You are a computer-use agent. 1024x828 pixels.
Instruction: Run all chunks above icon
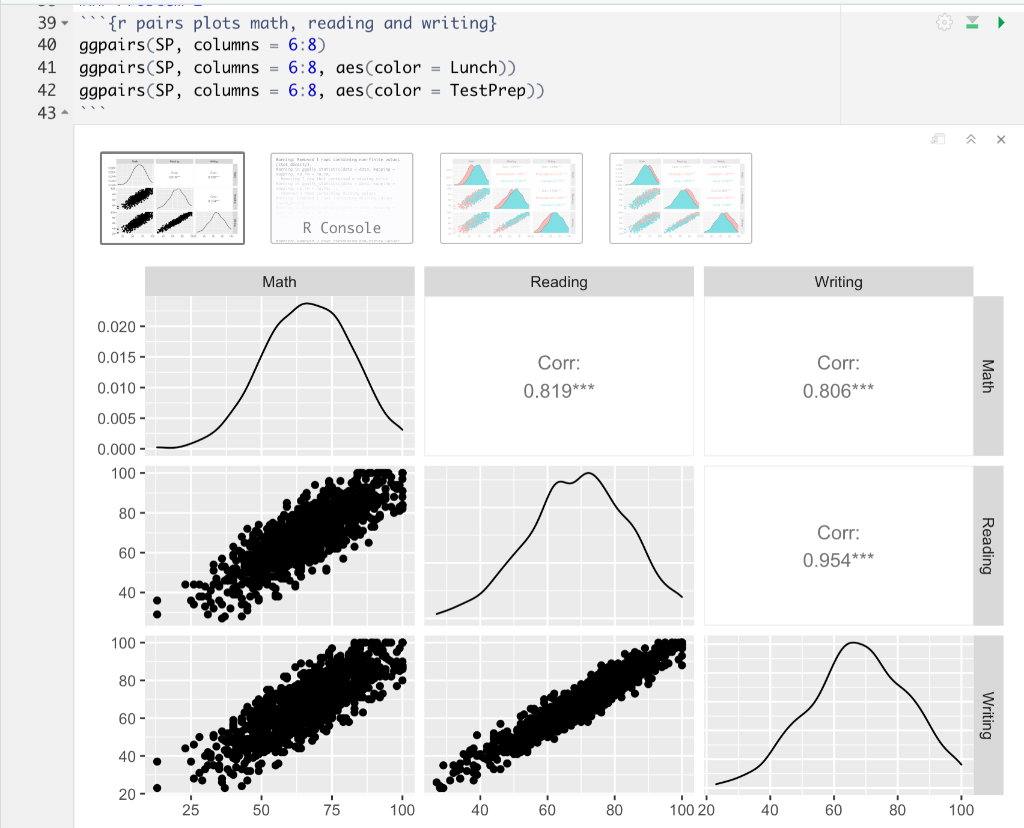click(972, 23)
